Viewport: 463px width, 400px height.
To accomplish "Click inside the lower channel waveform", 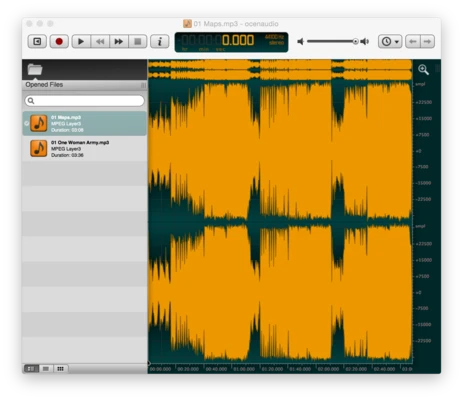I will tap(280, 293).
